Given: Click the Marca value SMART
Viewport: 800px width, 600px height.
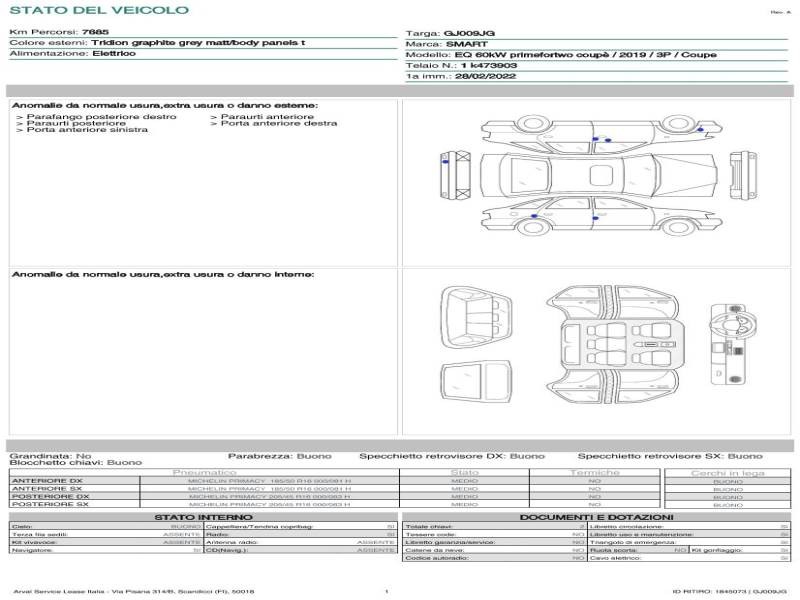Looking at the screenshot, I should point(466,44).
